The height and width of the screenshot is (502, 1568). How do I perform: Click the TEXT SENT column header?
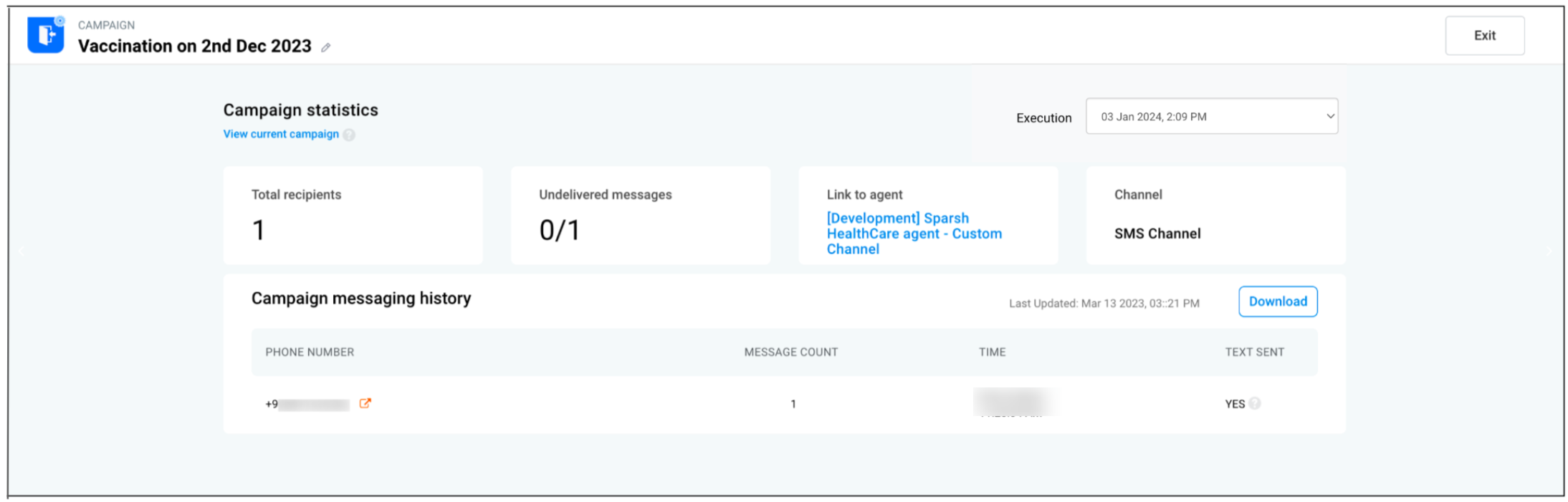click(x=1254, y=352)
